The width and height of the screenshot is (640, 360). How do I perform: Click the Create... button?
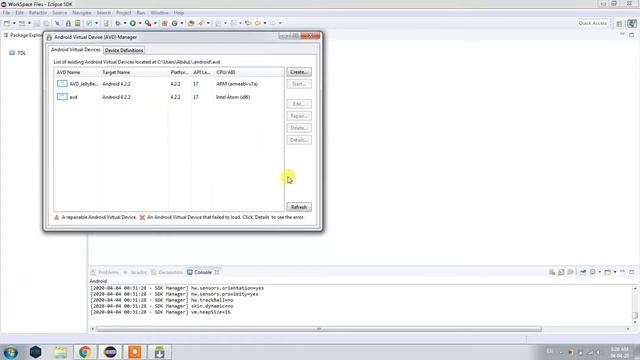[x=299, y=72]
